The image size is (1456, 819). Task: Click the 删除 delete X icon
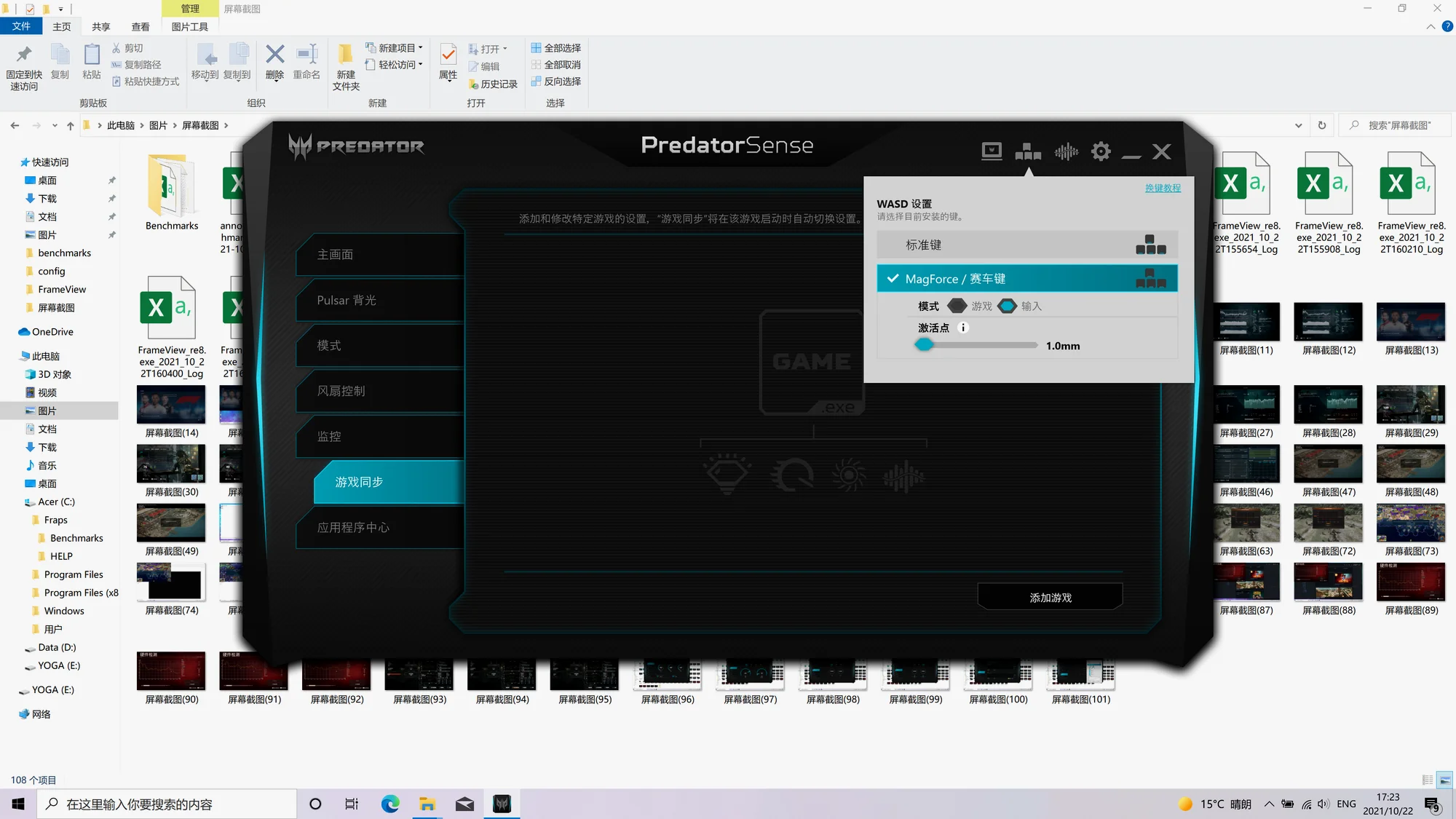pos(274,54)
